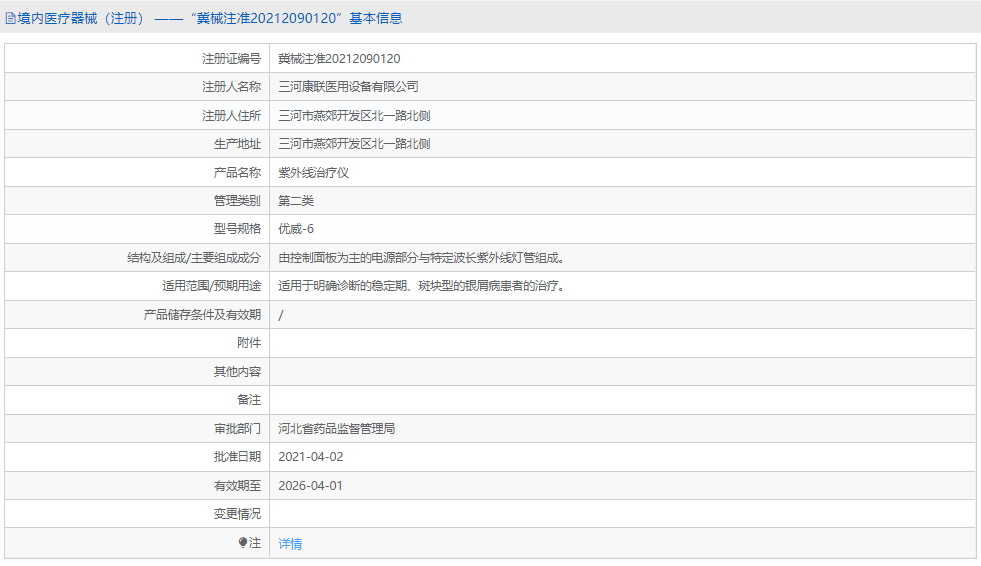981x566 pixels.
Task: Click the slash value for storage conditions
Action: [281, 315]
